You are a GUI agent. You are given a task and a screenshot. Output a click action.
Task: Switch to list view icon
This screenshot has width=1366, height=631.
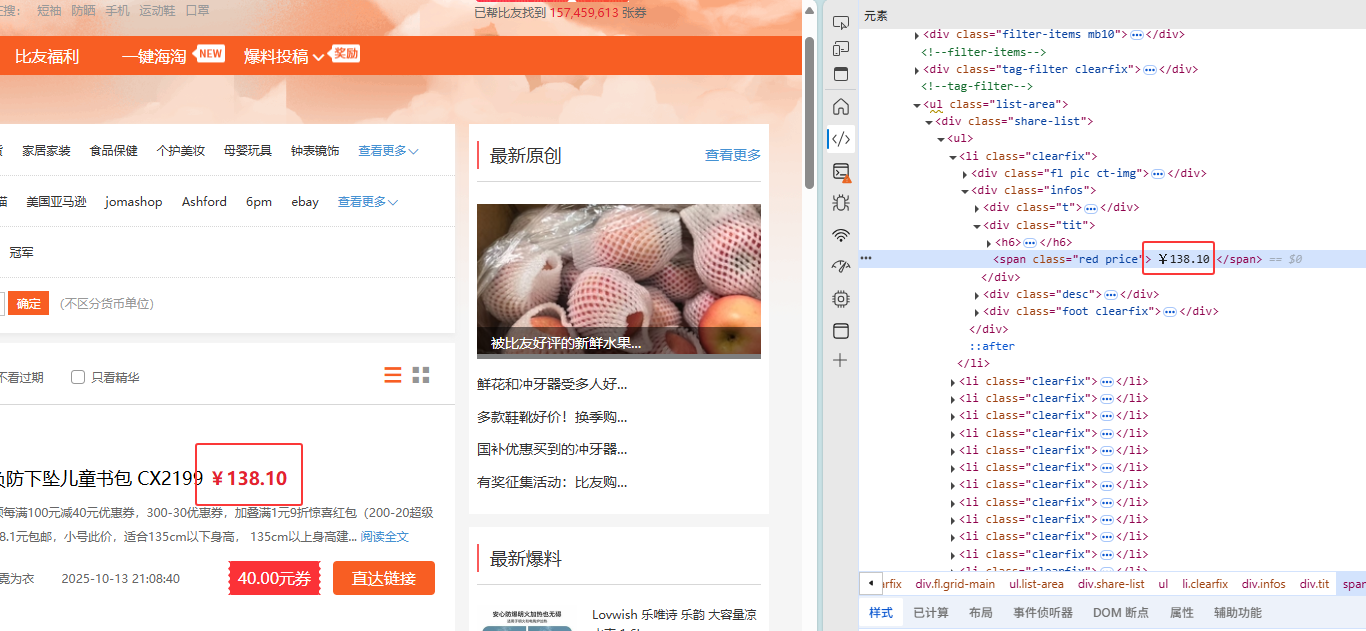pyautogui.click(x=393, y=375)
